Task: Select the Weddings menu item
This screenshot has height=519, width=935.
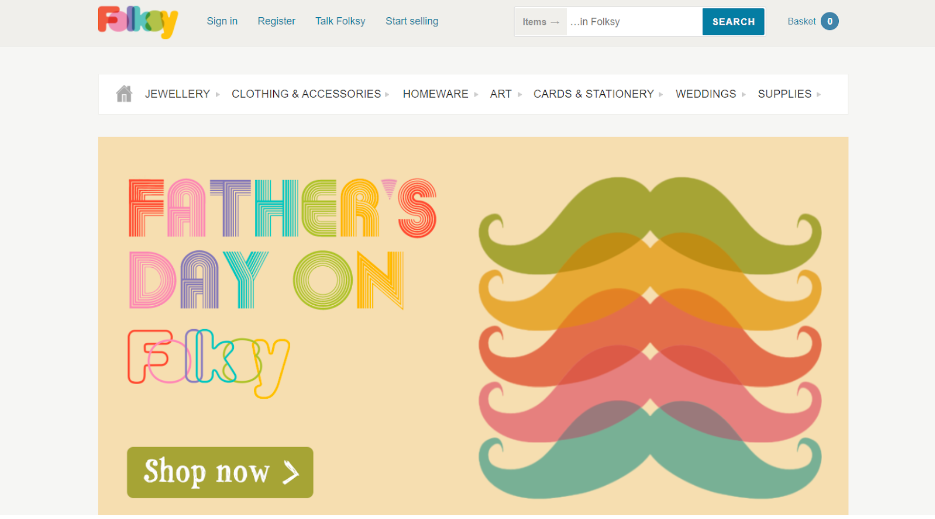Action: pos(705,94)
